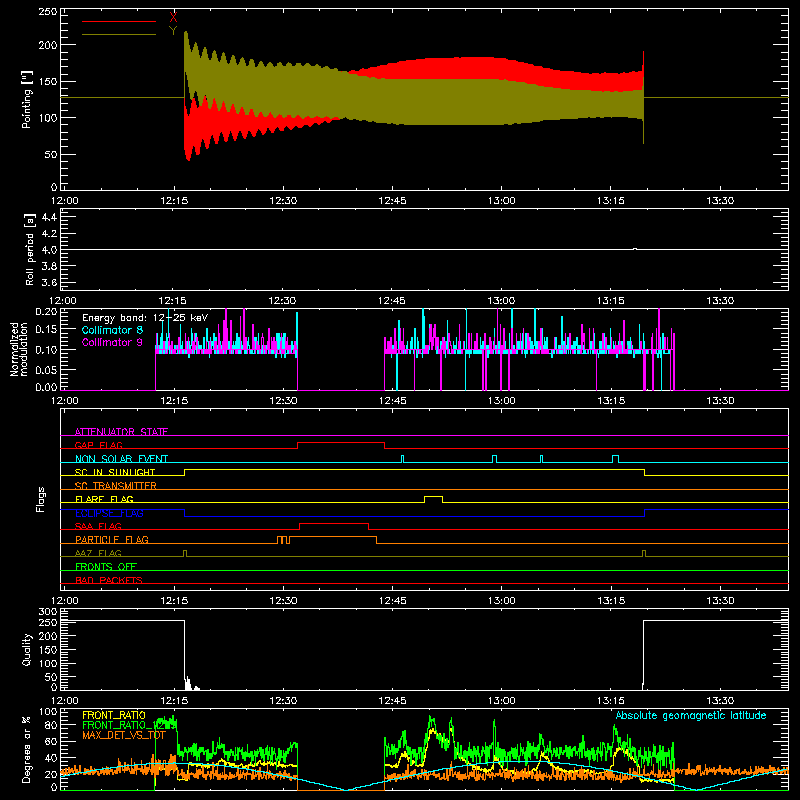Click the 300 tick on Quality axis
Image resolution: width=800 pixels, height=800 pixels.
click(x=48, y=612)
